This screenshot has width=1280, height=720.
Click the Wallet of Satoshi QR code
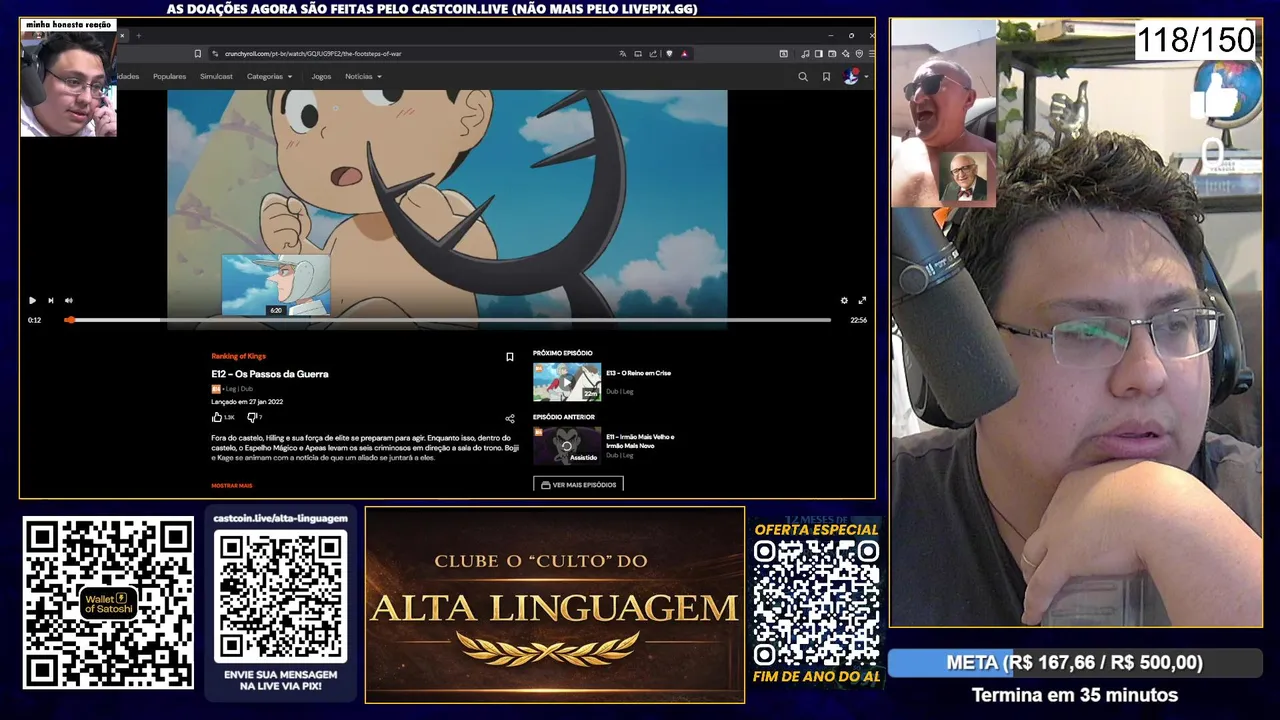pos(108,603)
